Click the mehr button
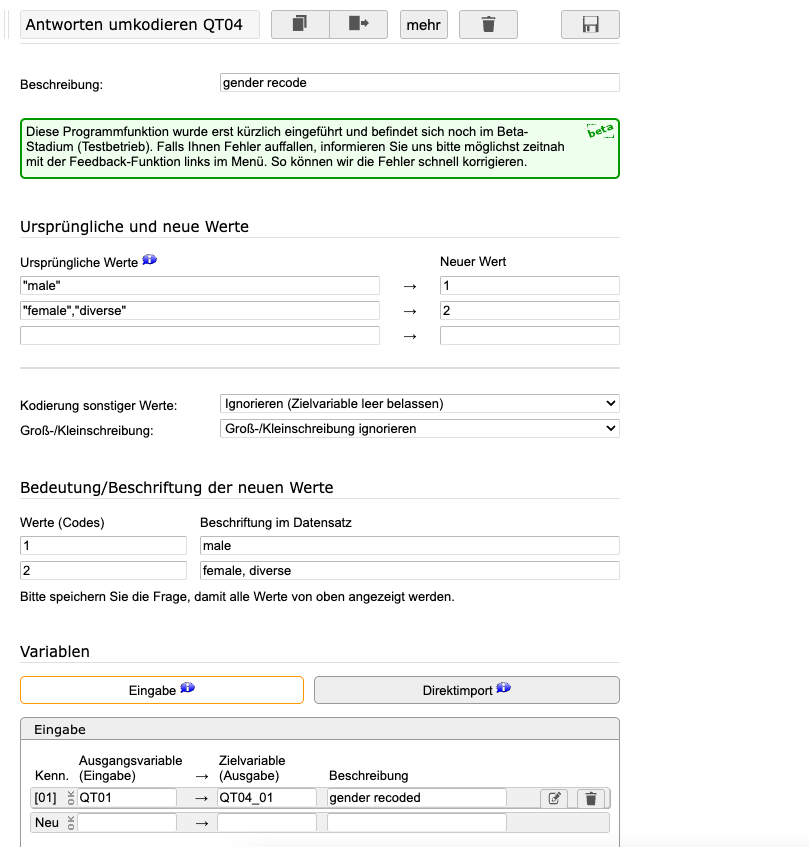809x847 pixels. coord(423,24)
